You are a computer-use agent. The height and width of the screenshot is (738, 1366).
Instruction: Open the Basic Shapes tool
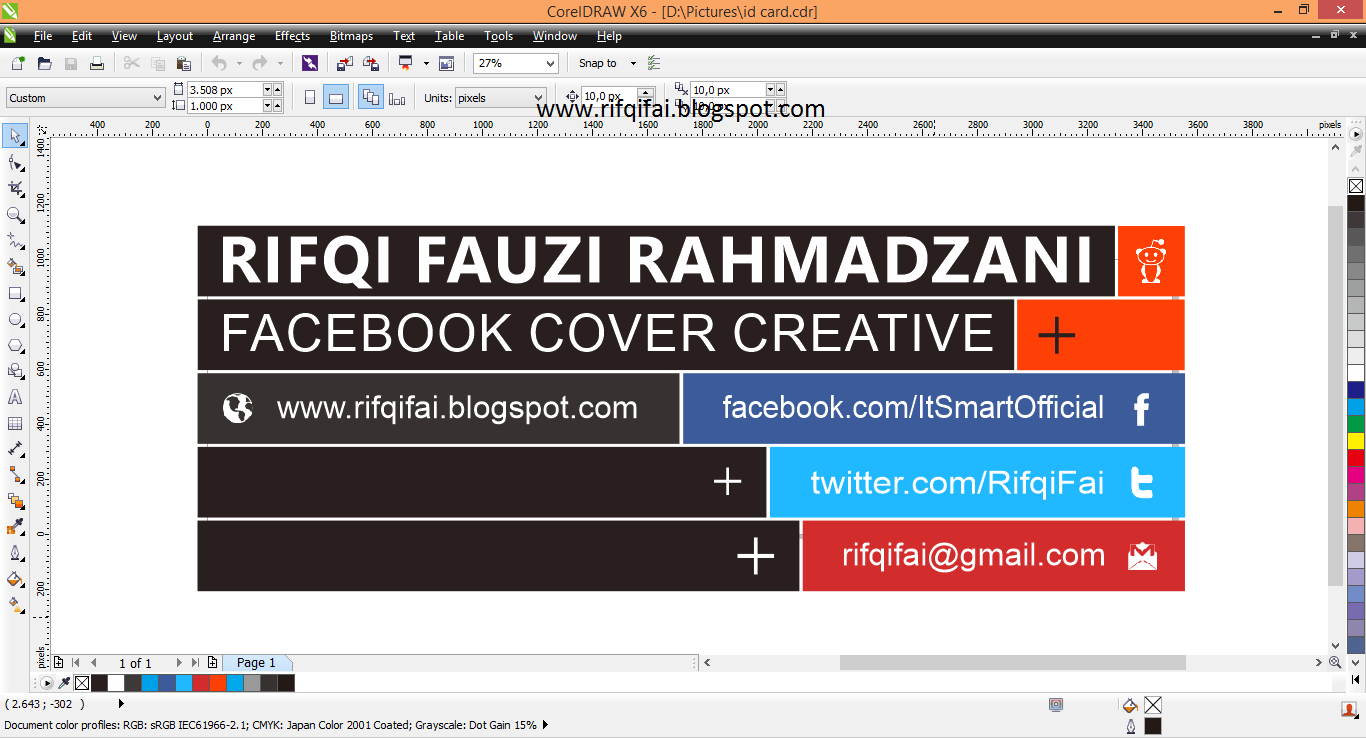(x=15, y=371)
